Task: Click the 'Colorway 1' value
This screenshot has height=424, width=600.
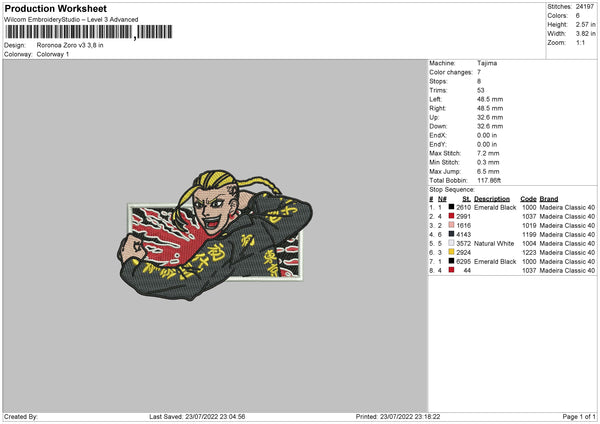Action: click(53, 54)
